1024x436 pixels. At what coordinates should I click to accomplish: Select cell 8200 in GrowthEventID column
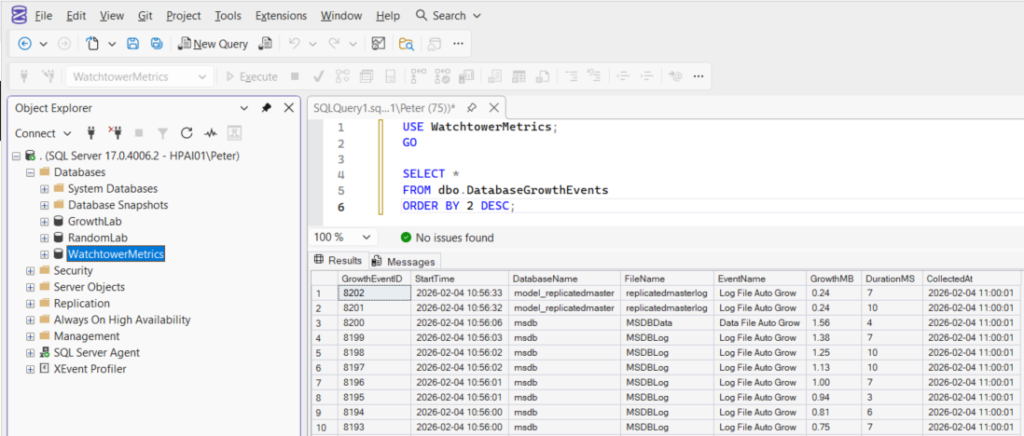tap(374, 322)
